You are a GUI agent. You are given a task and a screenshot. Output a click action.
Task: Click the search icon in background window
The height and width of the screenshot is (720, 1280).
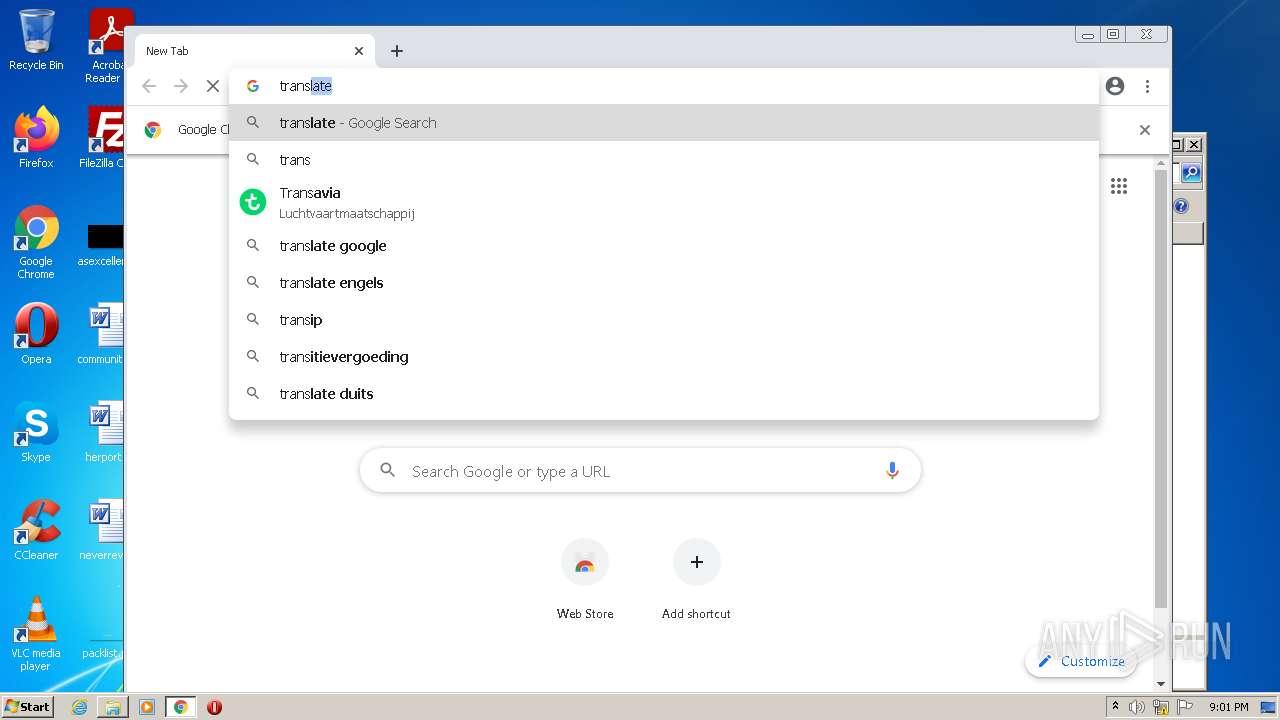click(1190, 173)
